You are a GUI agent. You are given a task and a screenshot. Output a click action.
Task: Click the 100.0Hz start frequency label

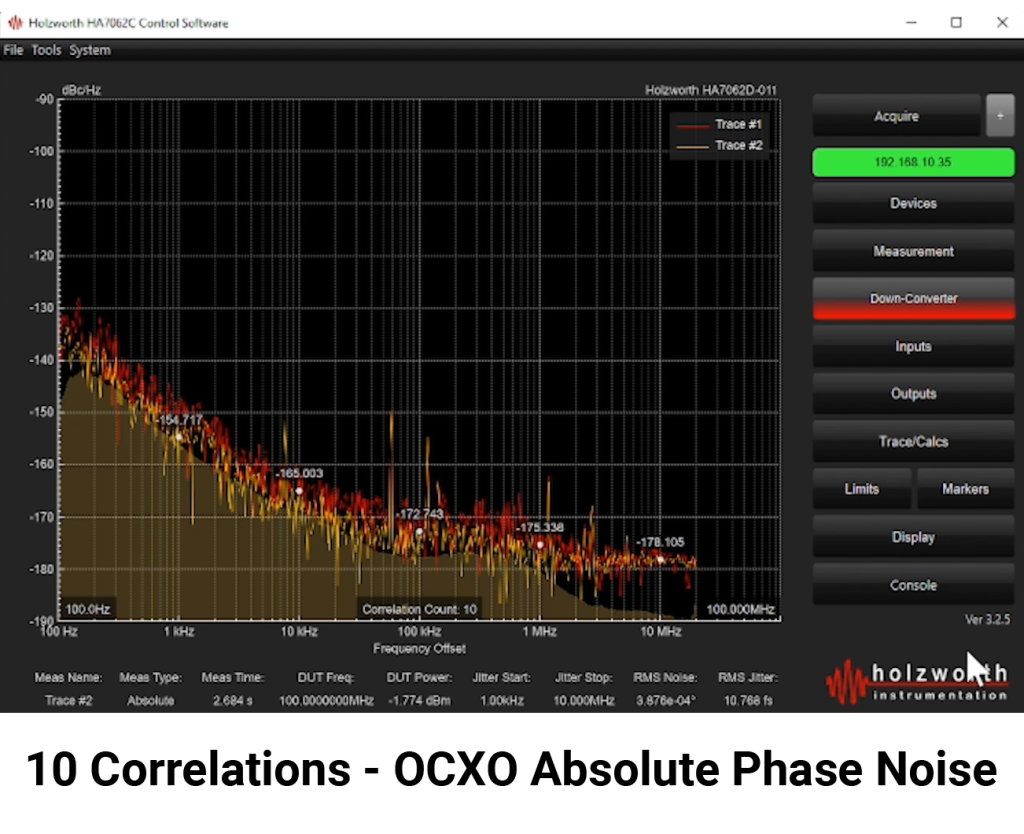88,609
